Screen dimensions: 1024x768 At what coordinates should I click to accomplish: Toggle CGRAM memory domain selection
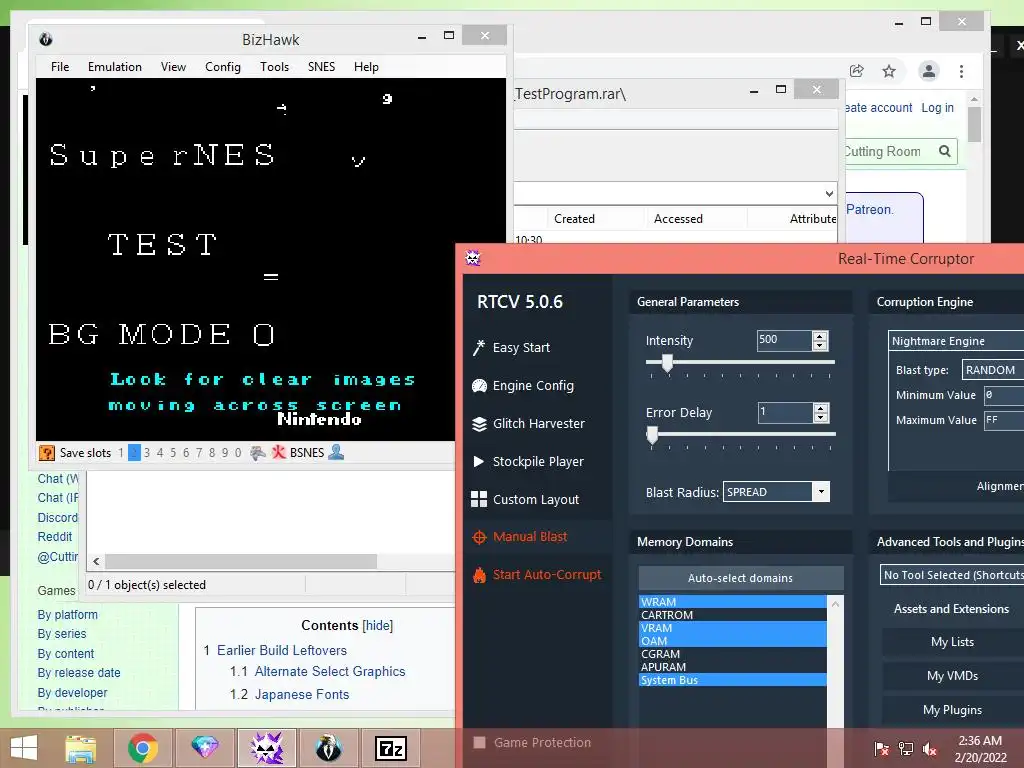[732, 654]
